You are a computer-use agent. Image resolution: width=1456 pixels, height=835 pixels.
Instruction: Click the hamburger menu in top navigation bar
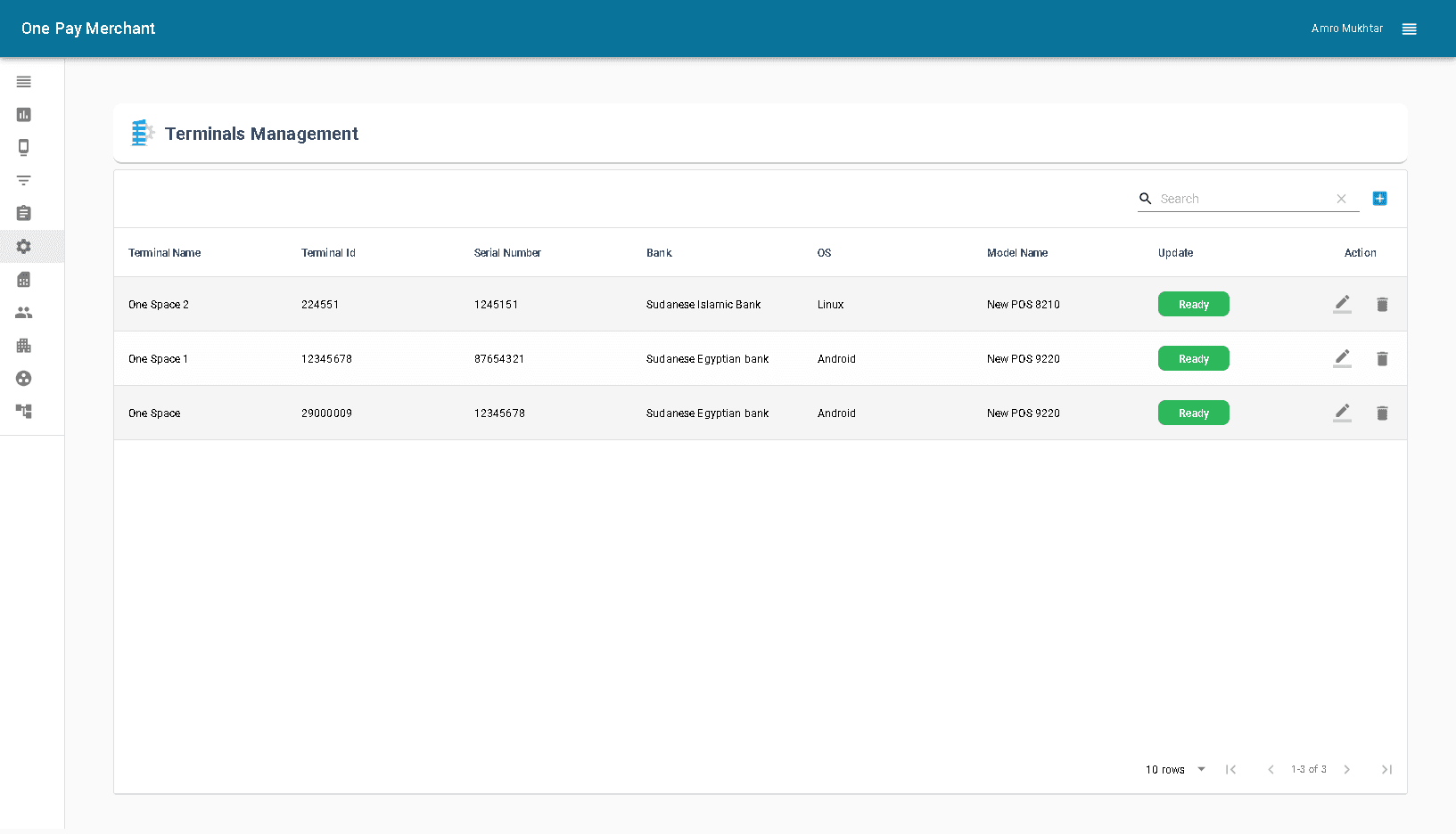click(1409, 29)
